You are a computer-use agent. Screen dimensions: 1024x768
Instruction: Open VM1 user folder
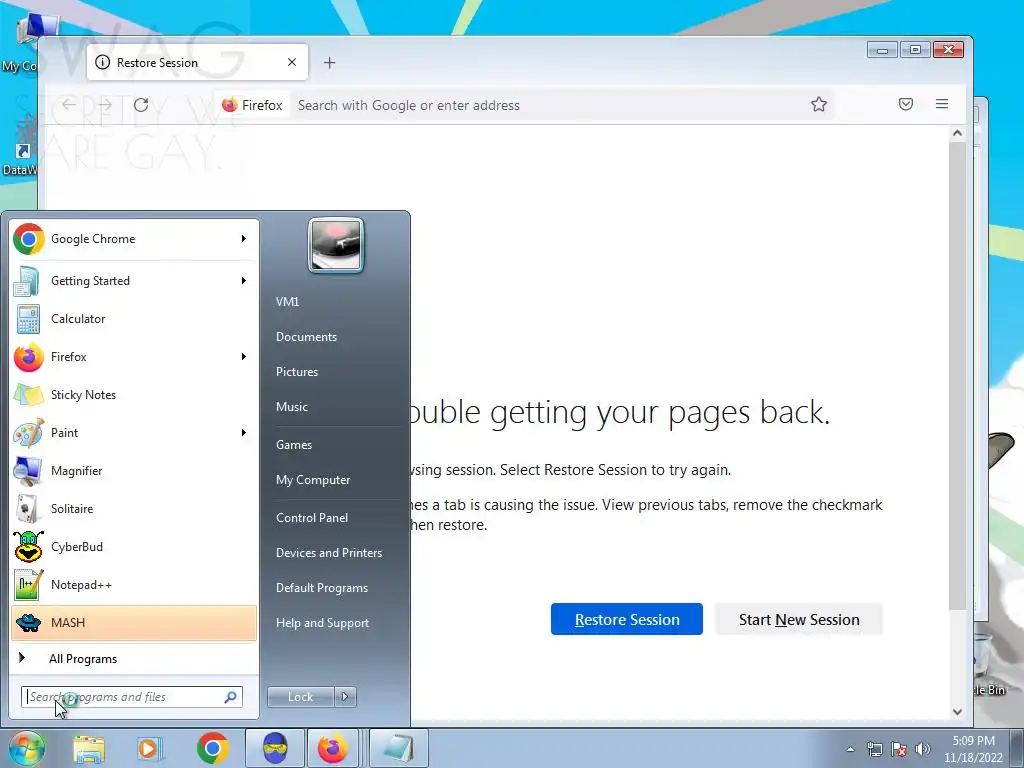click(287, 302)
